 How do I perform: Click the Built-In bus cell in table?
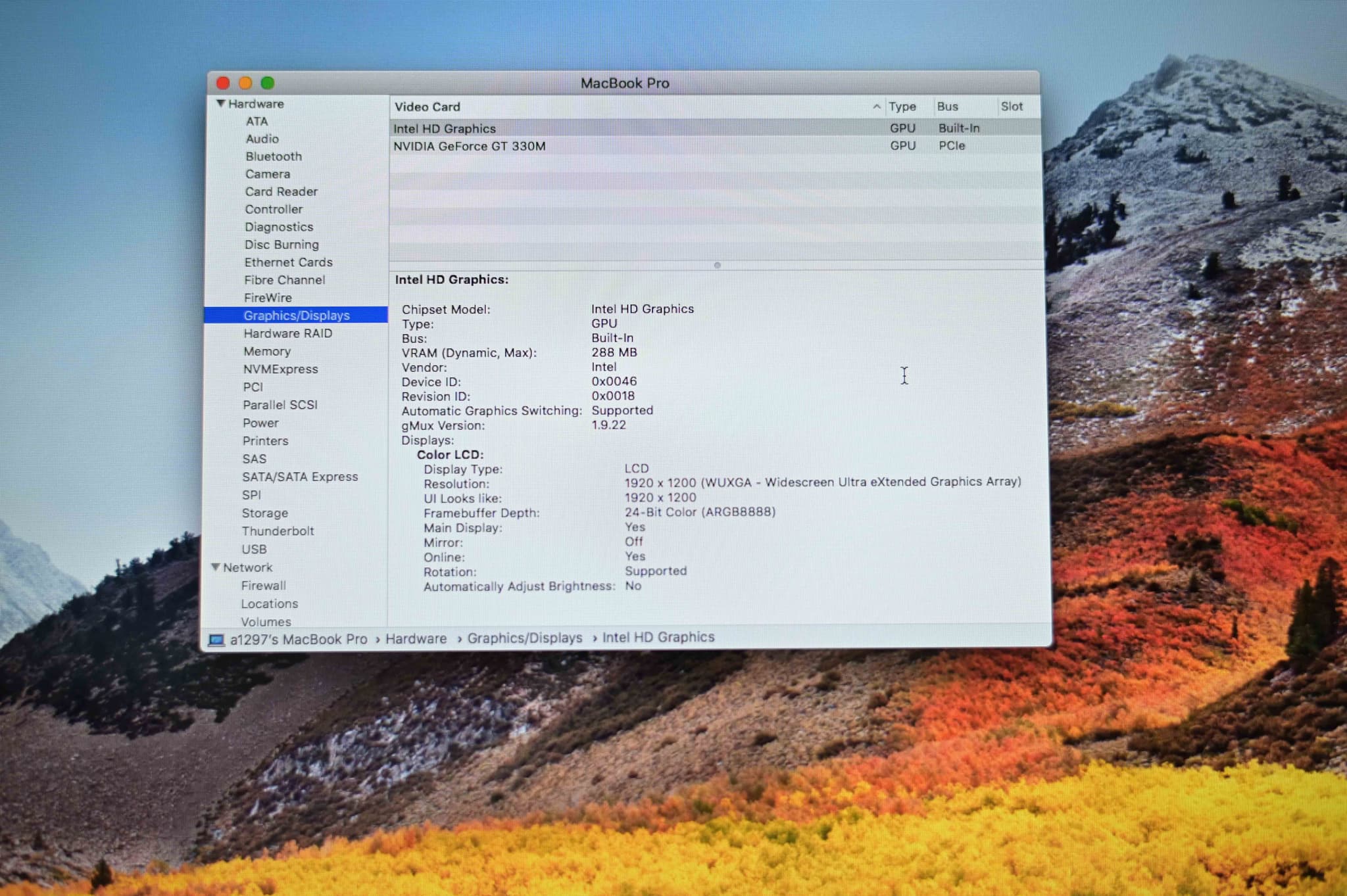[x=959, y=128]
